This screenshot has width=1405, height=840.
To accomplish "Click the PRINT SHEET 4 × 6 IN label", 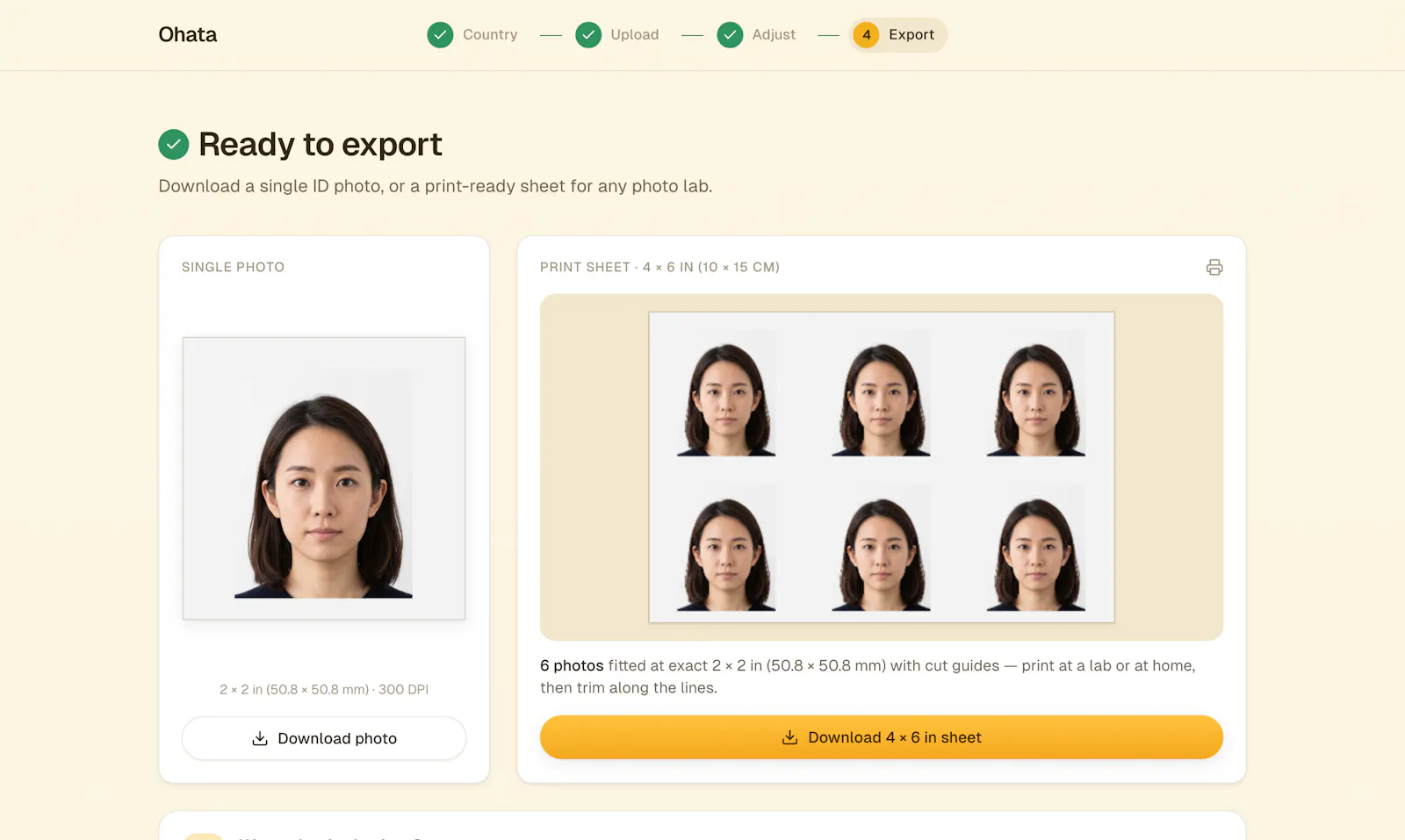I will click(659, 267).
